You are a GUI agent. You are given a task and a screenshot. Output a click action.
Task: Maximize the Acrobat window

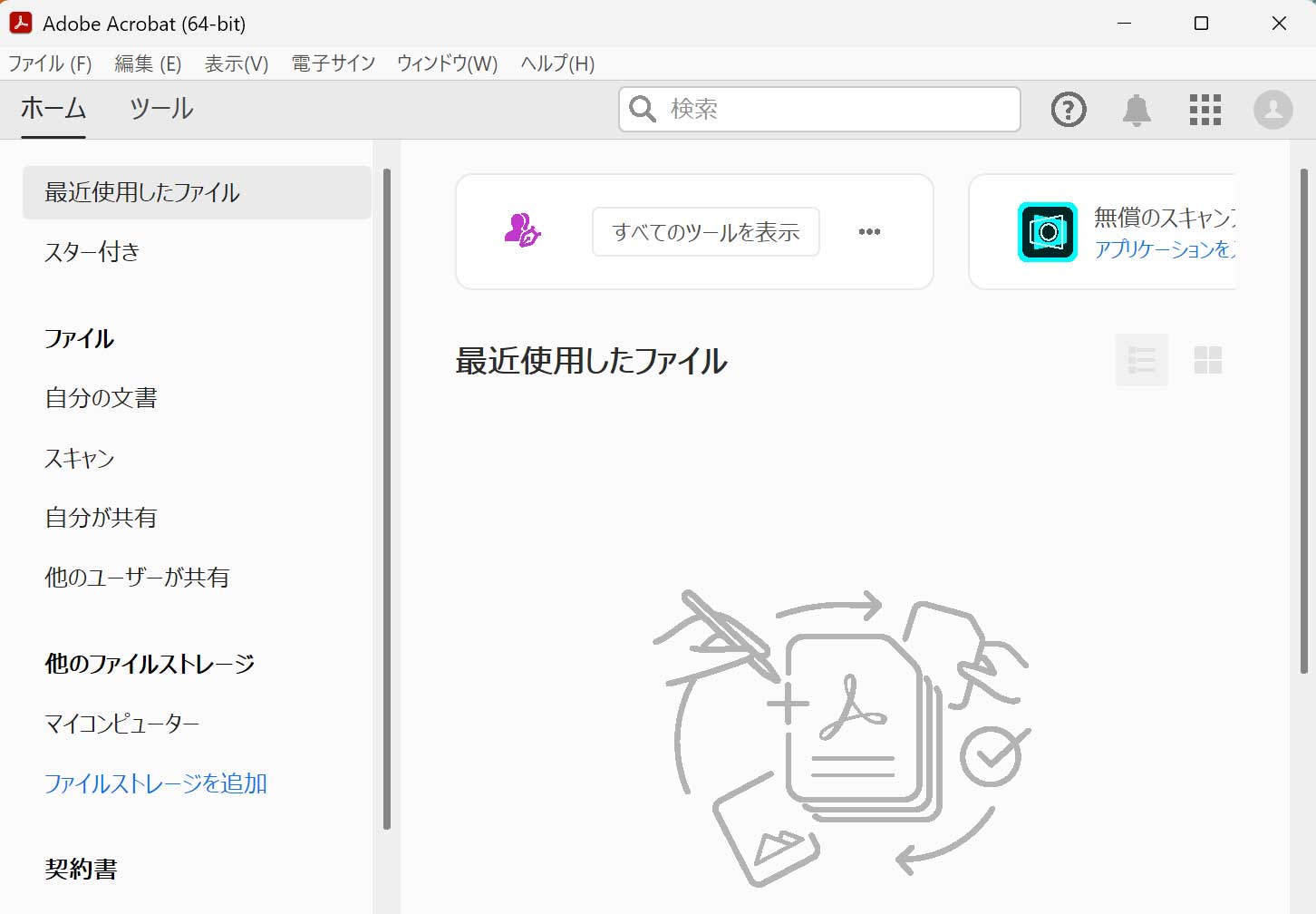1202,24
